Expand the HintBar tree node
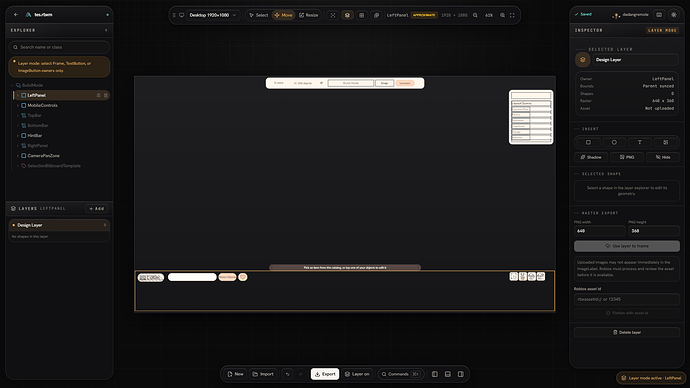 click(18, 135)
